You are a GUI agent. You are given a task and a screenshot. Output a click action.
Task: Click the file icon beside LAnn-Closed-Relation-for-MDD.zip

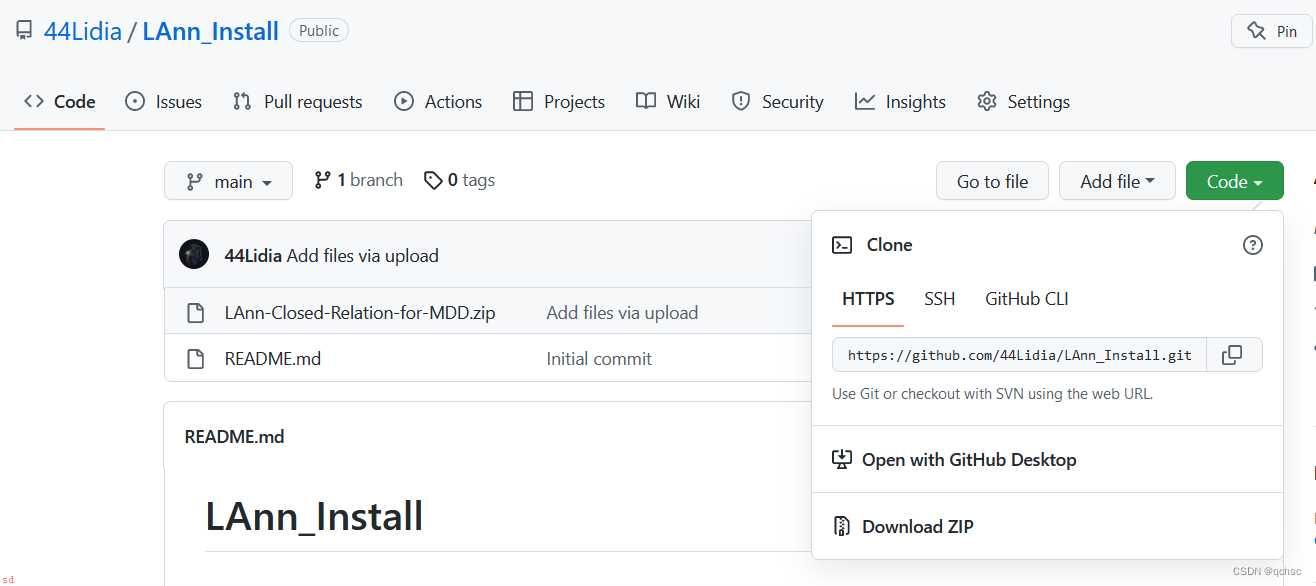(x=196, y=313)
